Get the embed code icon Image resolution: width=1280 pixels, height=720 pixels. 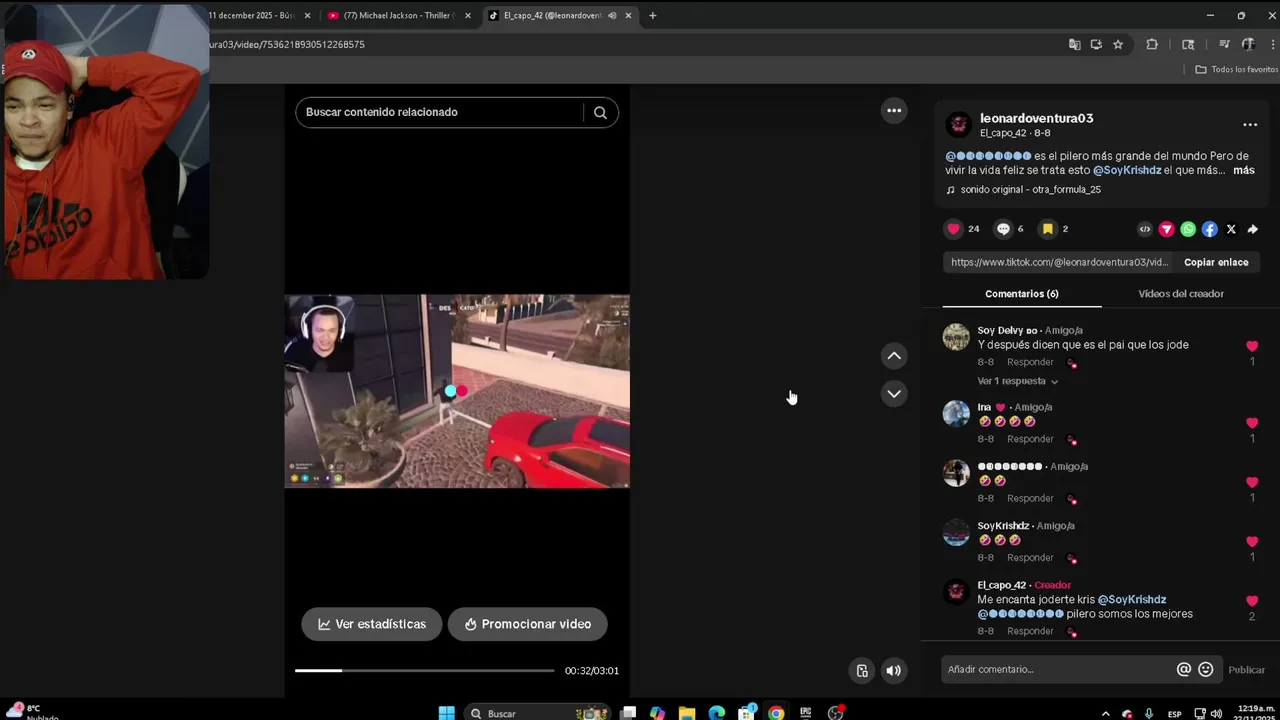coord(1145,229)
